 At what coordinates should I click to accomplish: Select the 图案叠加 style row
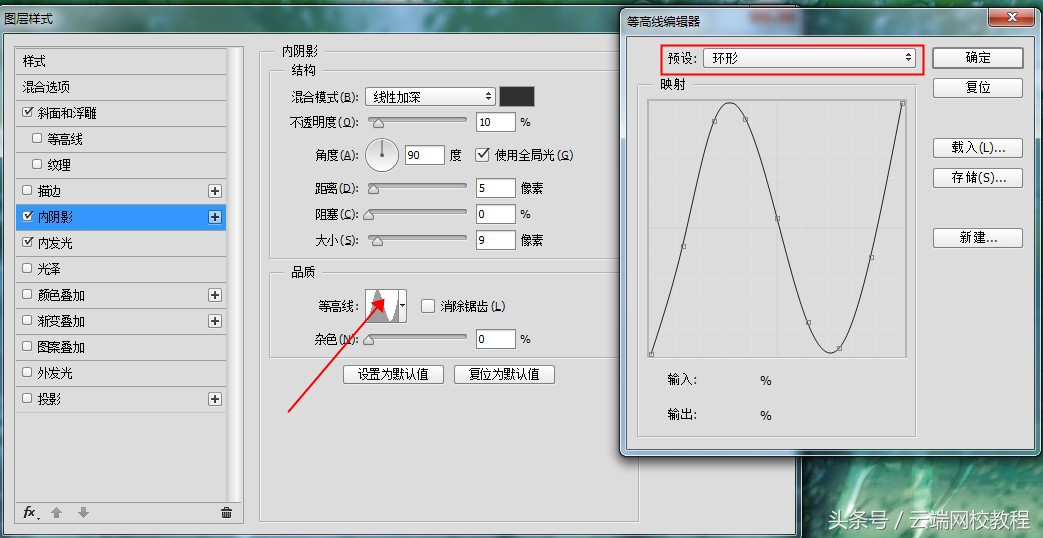click(x=120, y=347)
